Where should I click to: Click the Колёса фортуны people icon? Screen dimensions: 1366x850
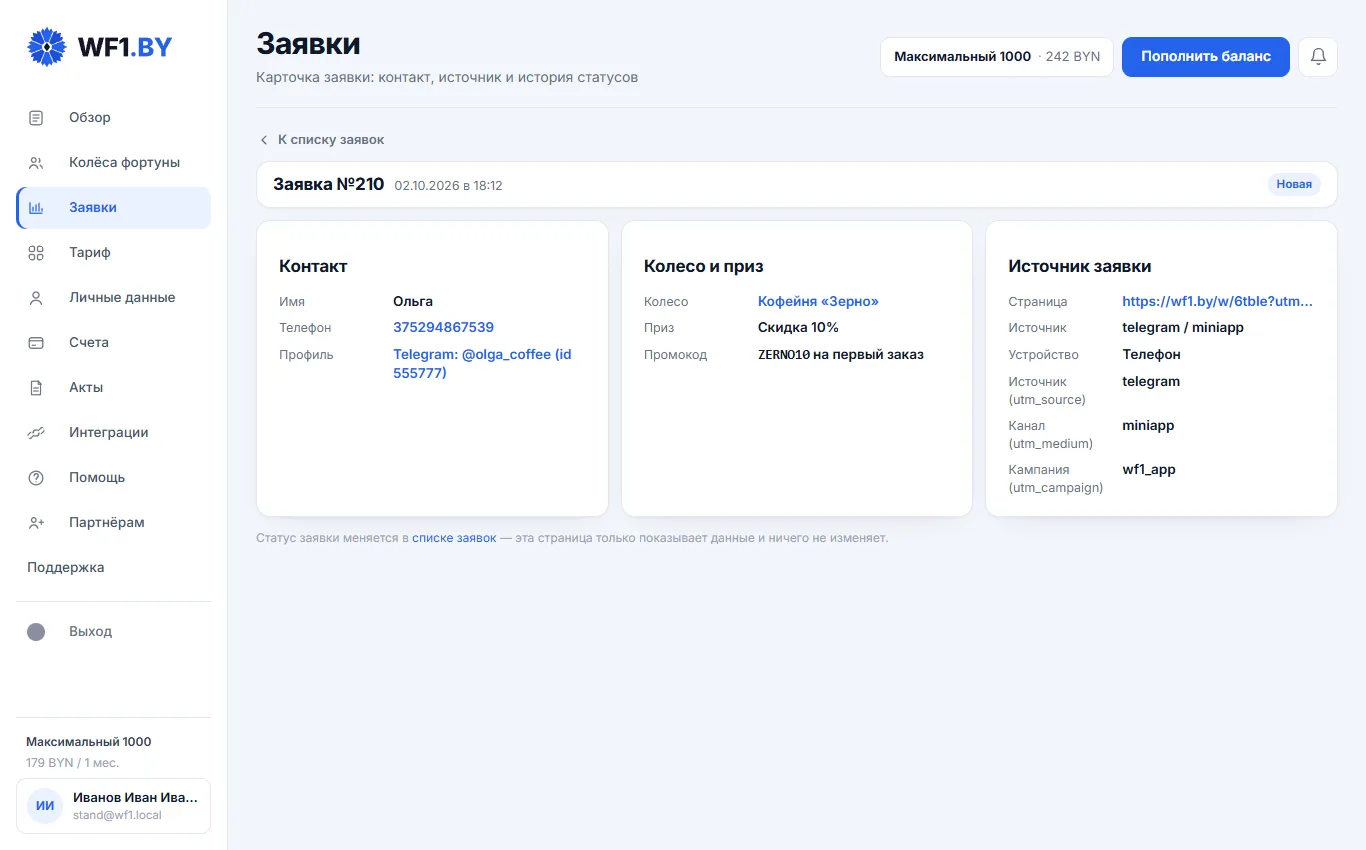[x=36, y=163]
